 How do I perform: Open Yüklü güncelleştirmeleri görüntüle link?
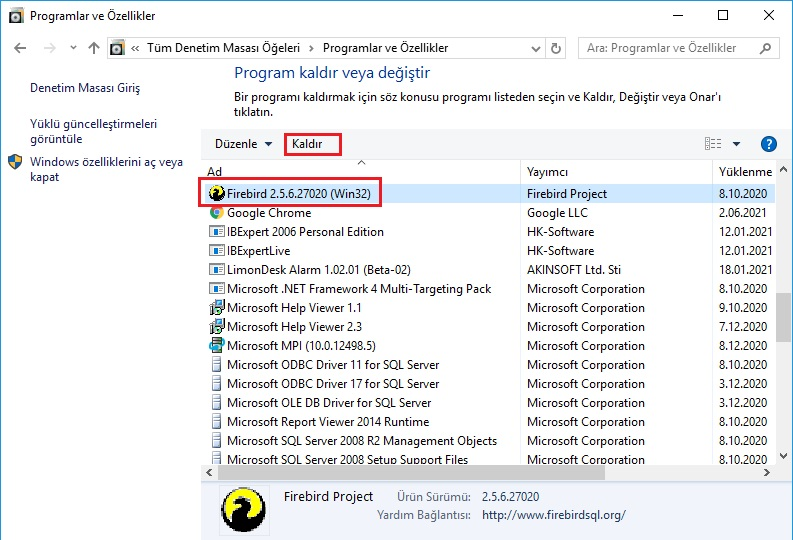pos(94,131)
